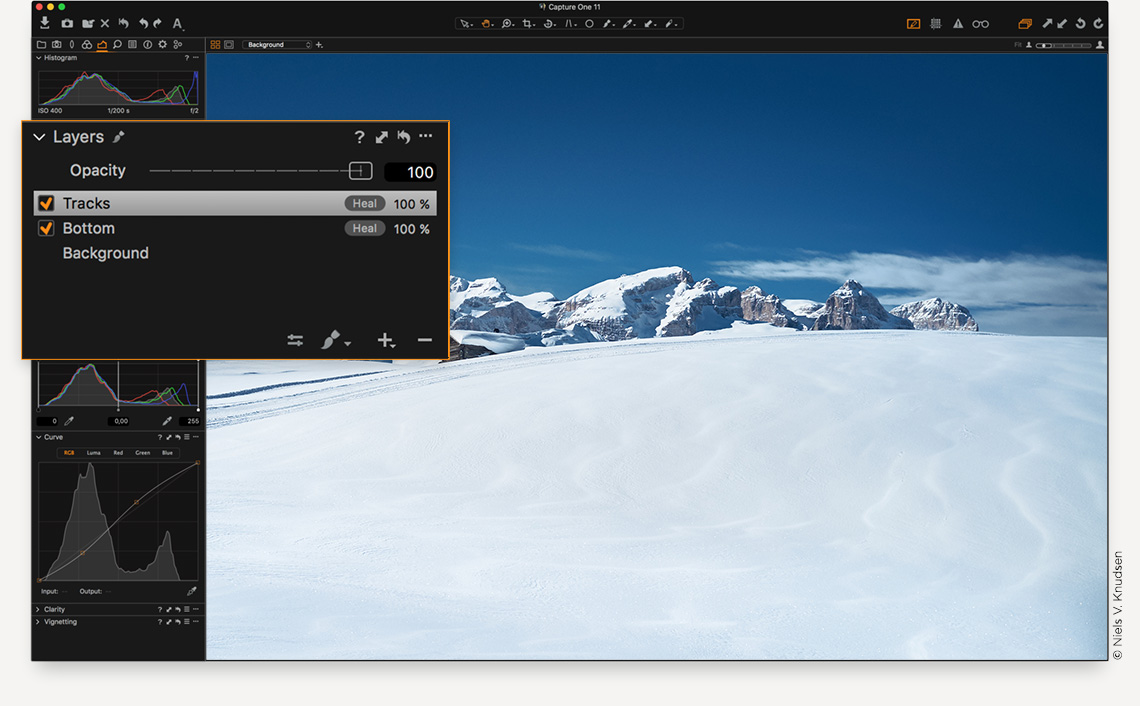The height and width of the screenshot is (706, 1140).
Task: Switch to the Red curve tab
Action: tap(118, 453)
